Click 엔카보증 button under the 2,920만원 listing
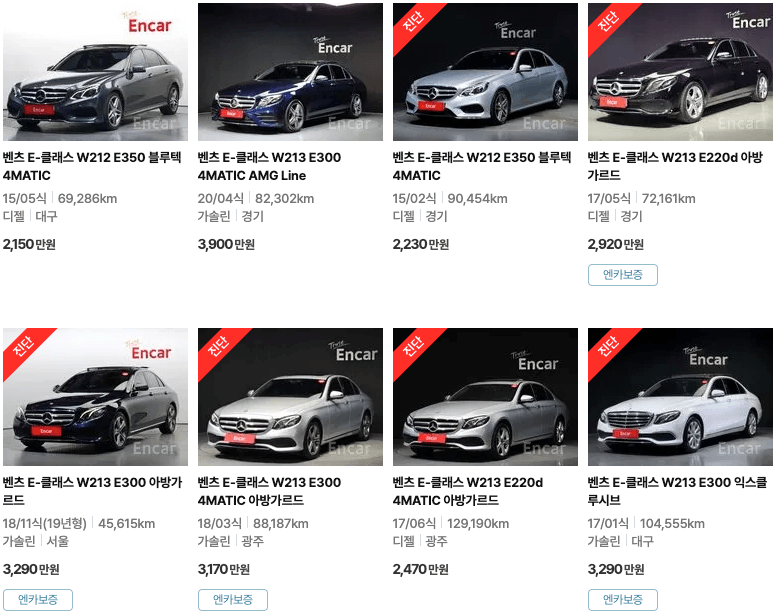The width and height of the screenshot is (775, 616). [x=623, y=275]
